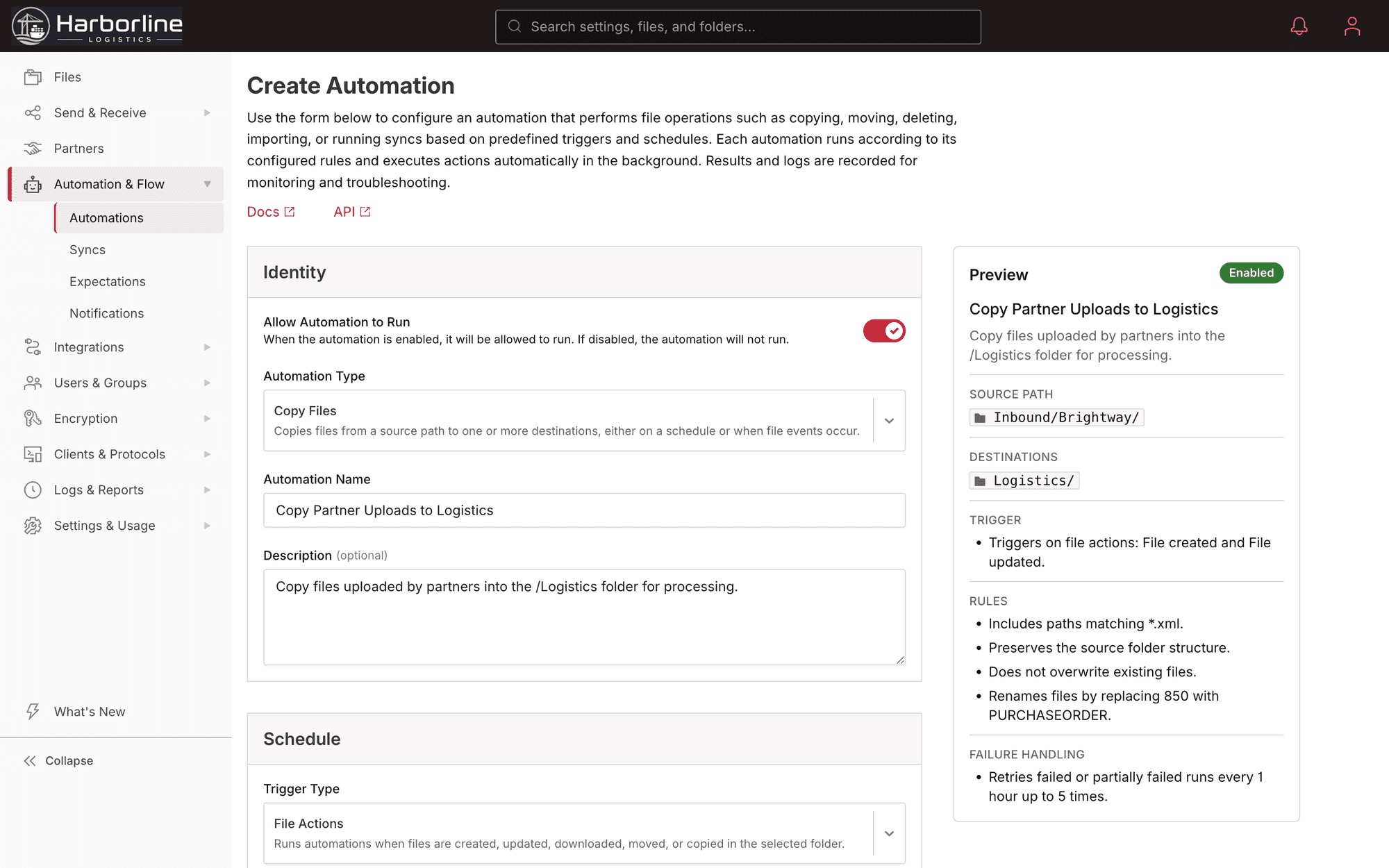This screenshot has height=868, width=1389.
Task: Click the search magnifier icon
Action: coord(515,26)
